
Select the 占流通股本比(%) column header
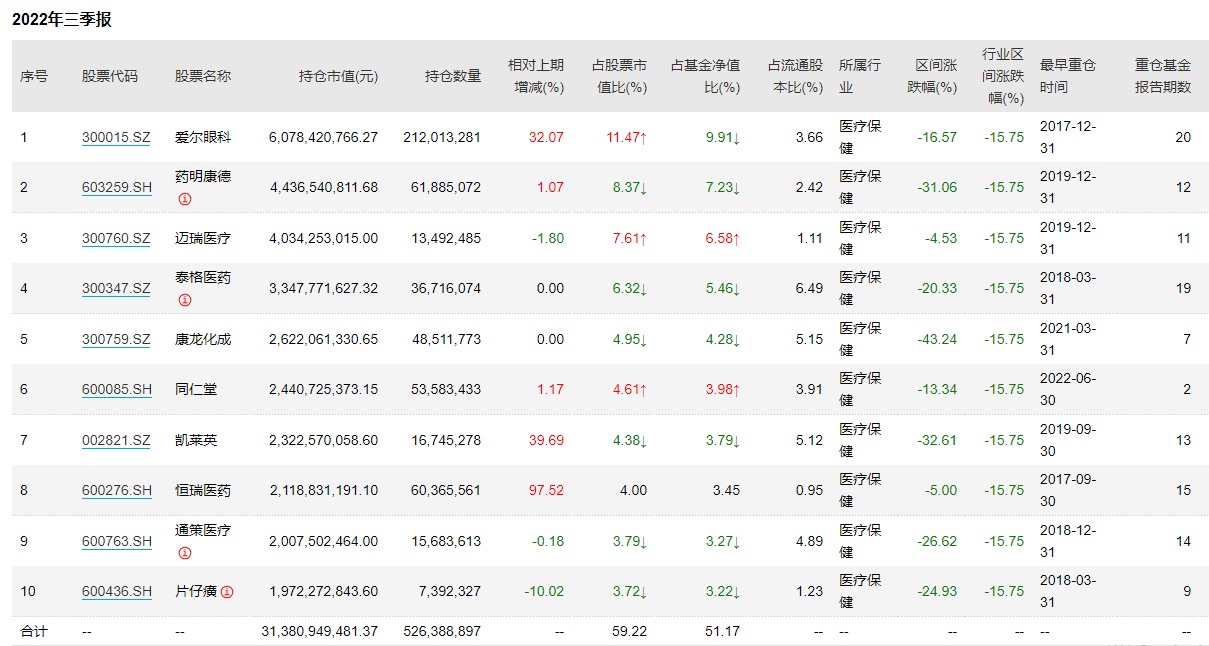coord(795,76)
